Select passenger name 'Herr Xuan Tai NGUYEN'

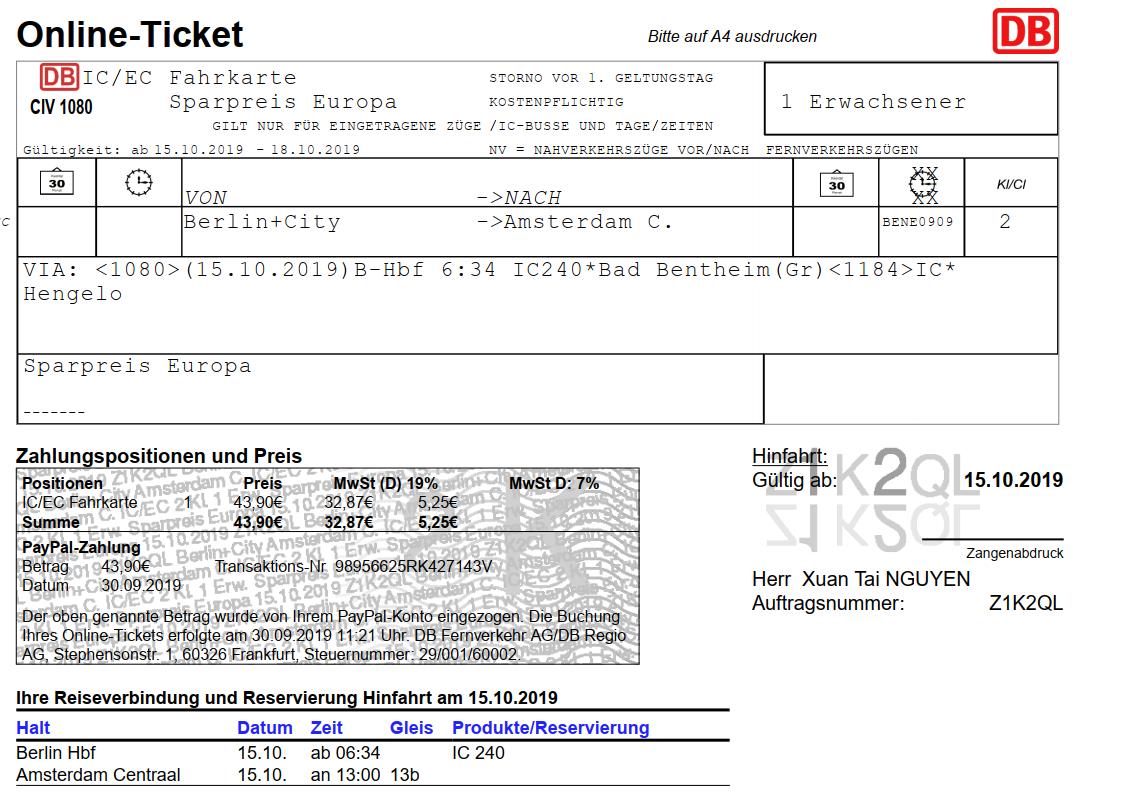click(x=861, y=579)
